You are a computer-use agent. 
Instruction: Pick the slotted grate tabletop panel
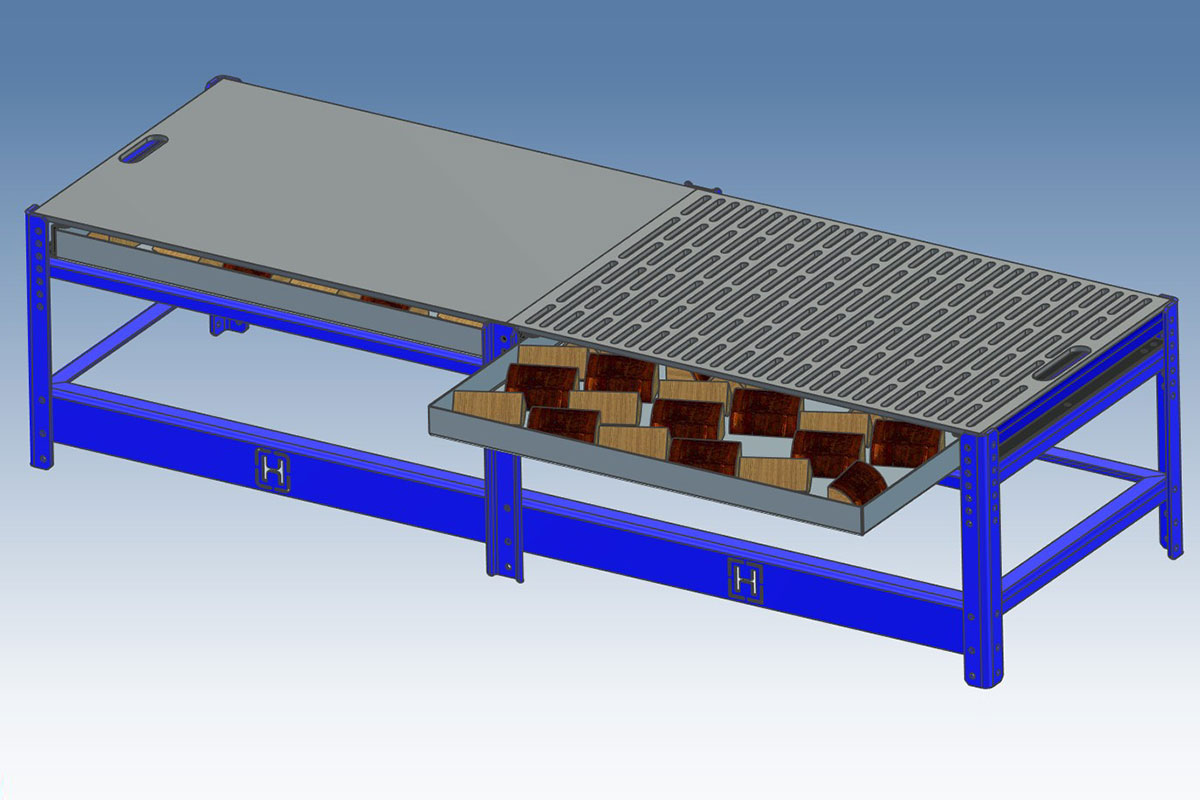tap(850, 290)
